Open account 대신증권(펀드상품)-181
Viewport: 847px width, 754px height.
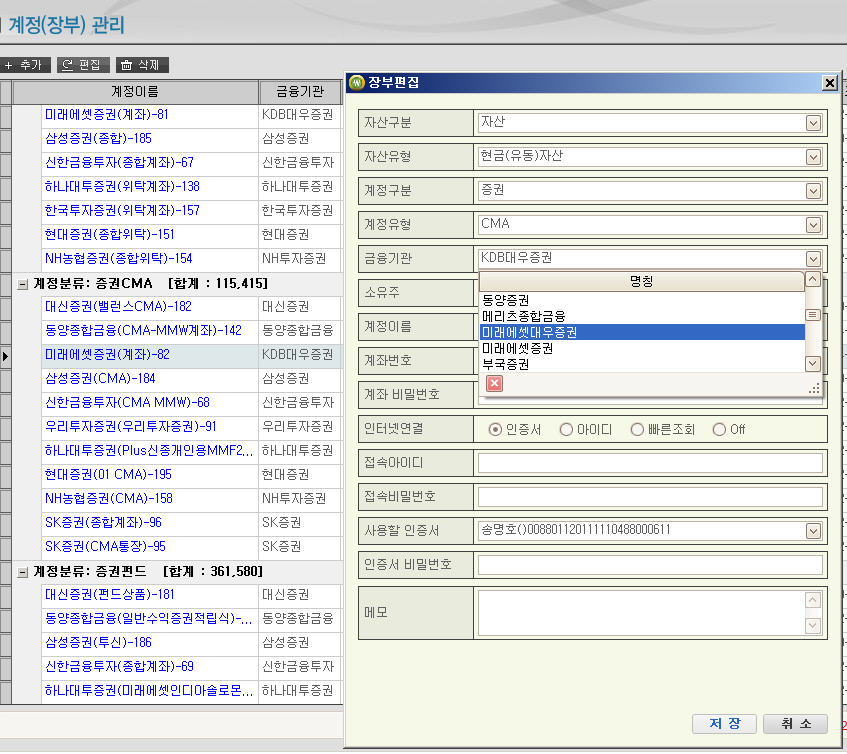(110, 595)
